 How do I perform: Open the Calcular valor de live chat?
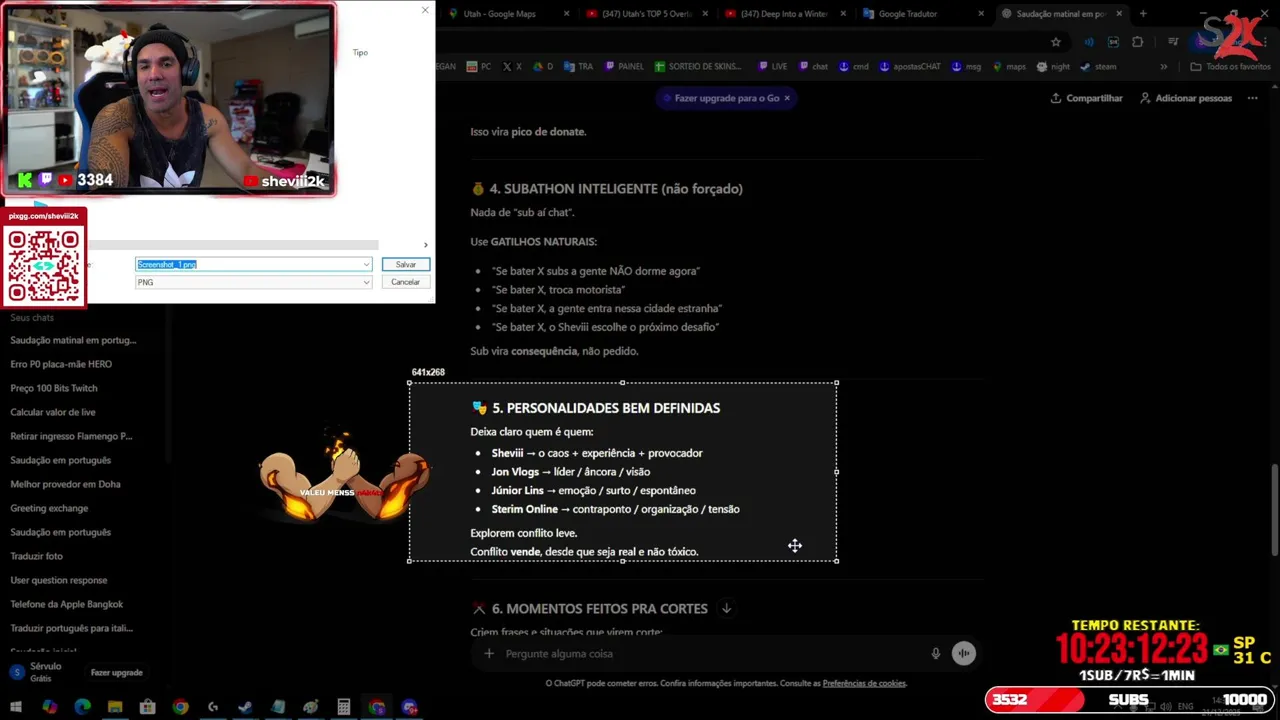pyautogui.click(x=53, y=412)
